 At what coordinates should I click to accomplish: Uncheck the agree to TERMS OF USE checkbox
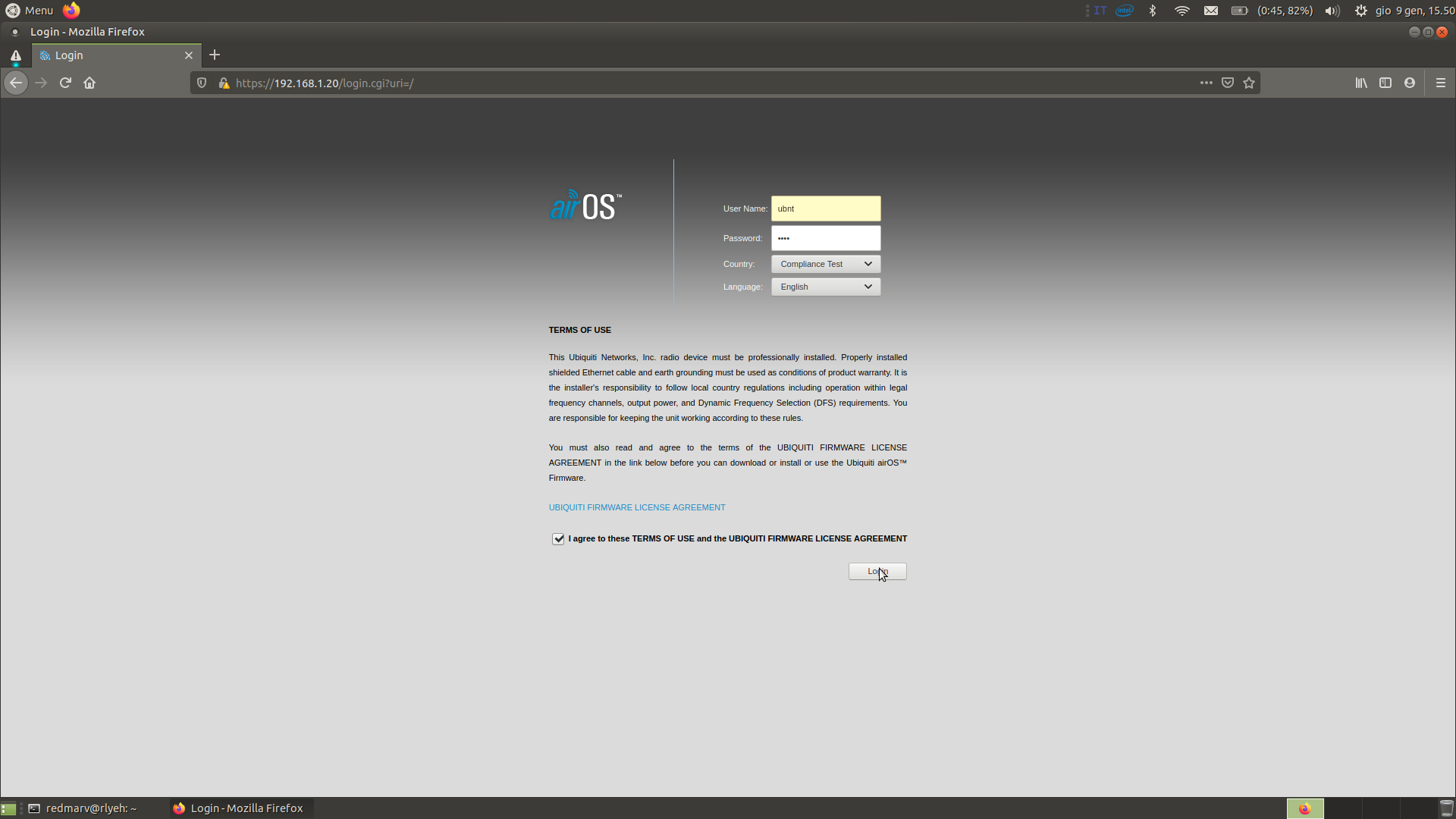[558, 539]
